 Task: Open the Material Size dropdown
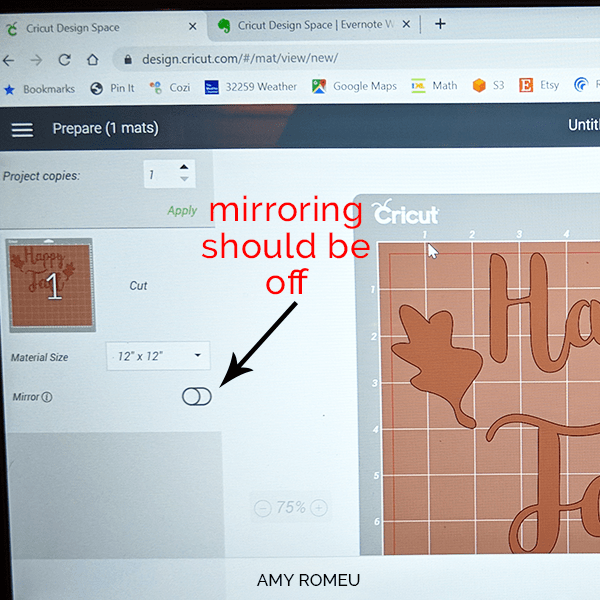(x=158, y=356)
